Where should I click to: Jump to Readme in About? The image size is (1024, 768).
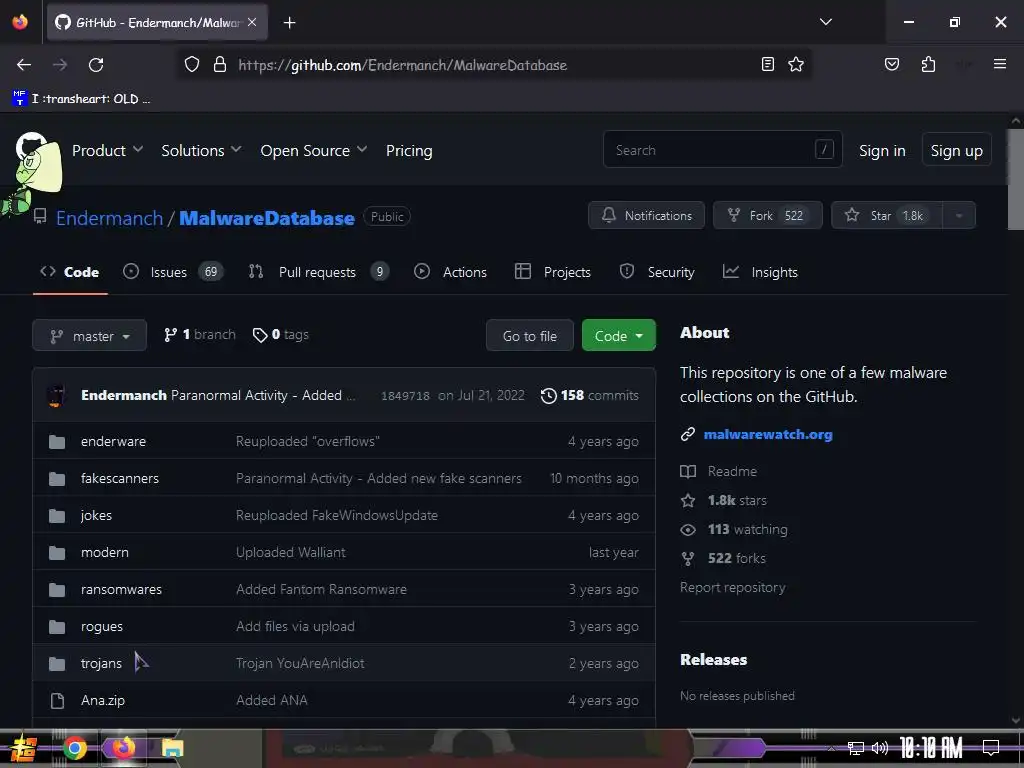click(718, 471)
